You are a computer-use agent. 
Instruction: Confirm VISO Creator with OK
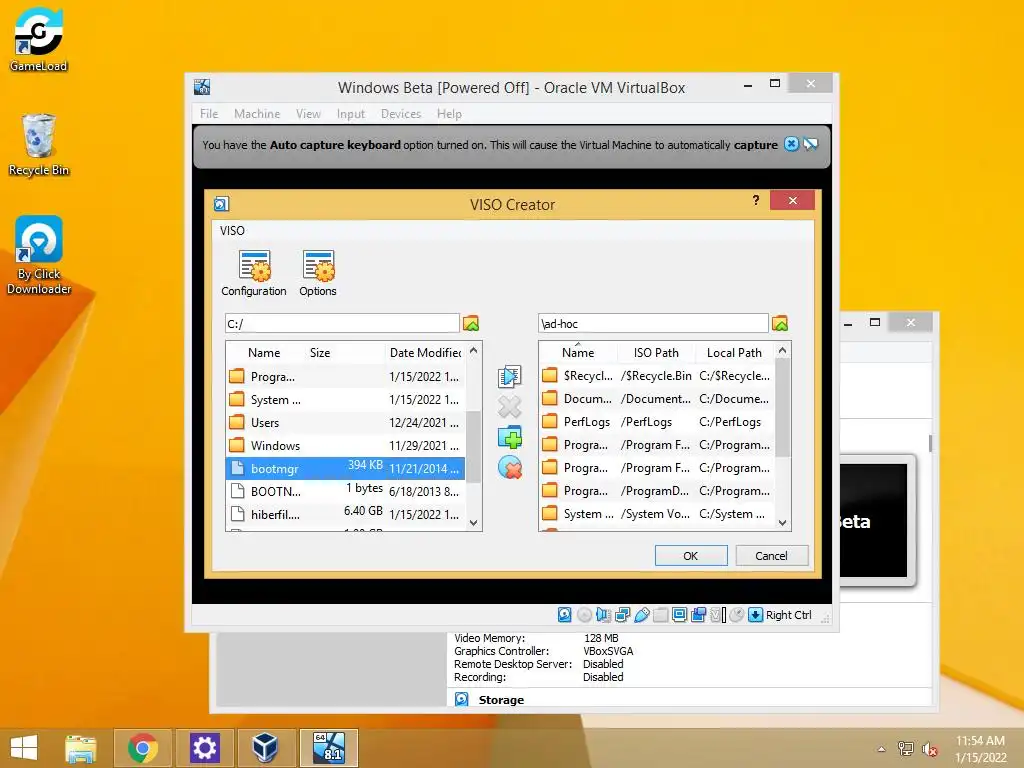point(691,556)
